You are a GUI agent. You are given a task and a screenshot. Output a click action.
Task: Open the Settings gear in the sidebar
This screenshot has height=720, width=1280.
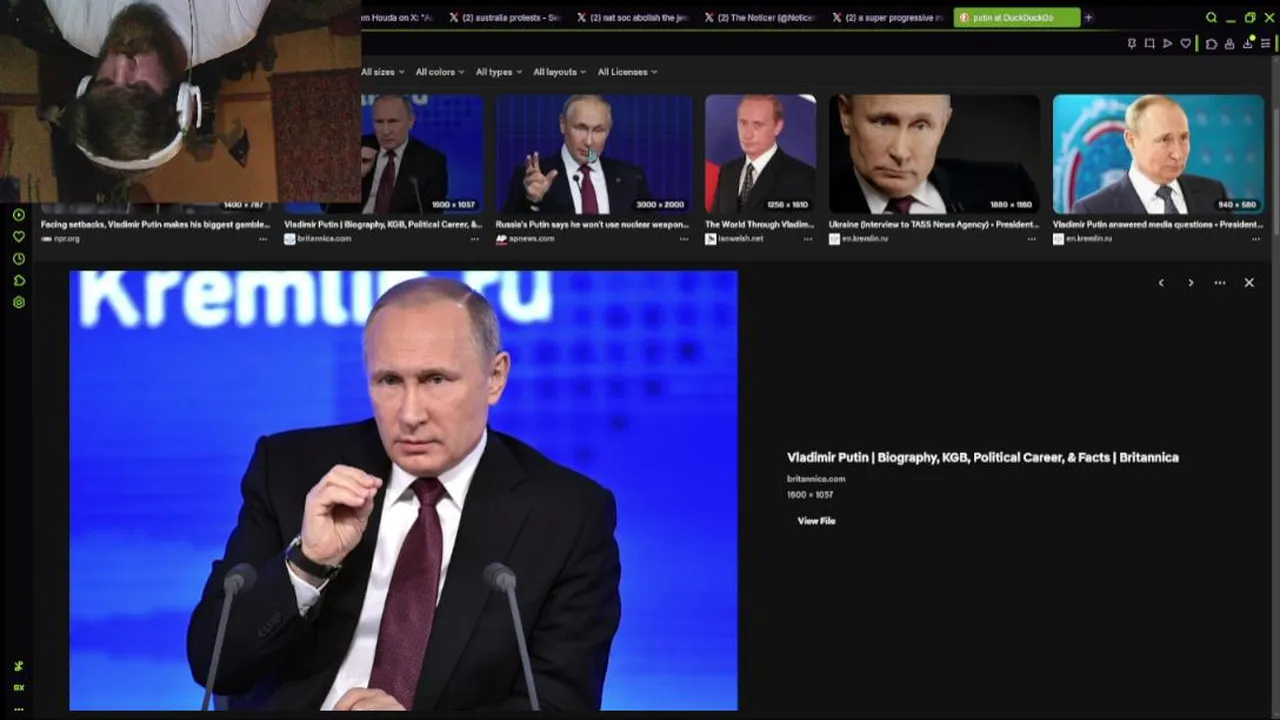[x=18, y=302]
